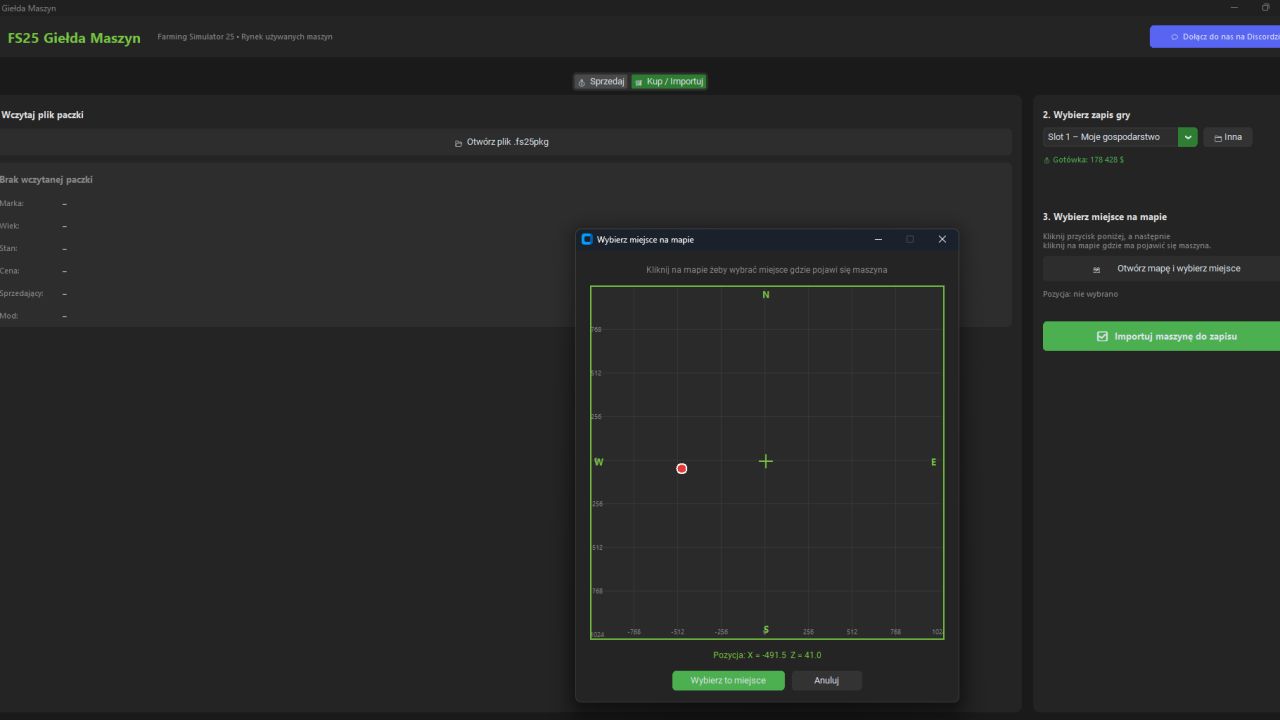The height and width of the screenshot is (720, 1280).
Task: Select the Kup / Importuj tab
Action: [x=669, y=82]
